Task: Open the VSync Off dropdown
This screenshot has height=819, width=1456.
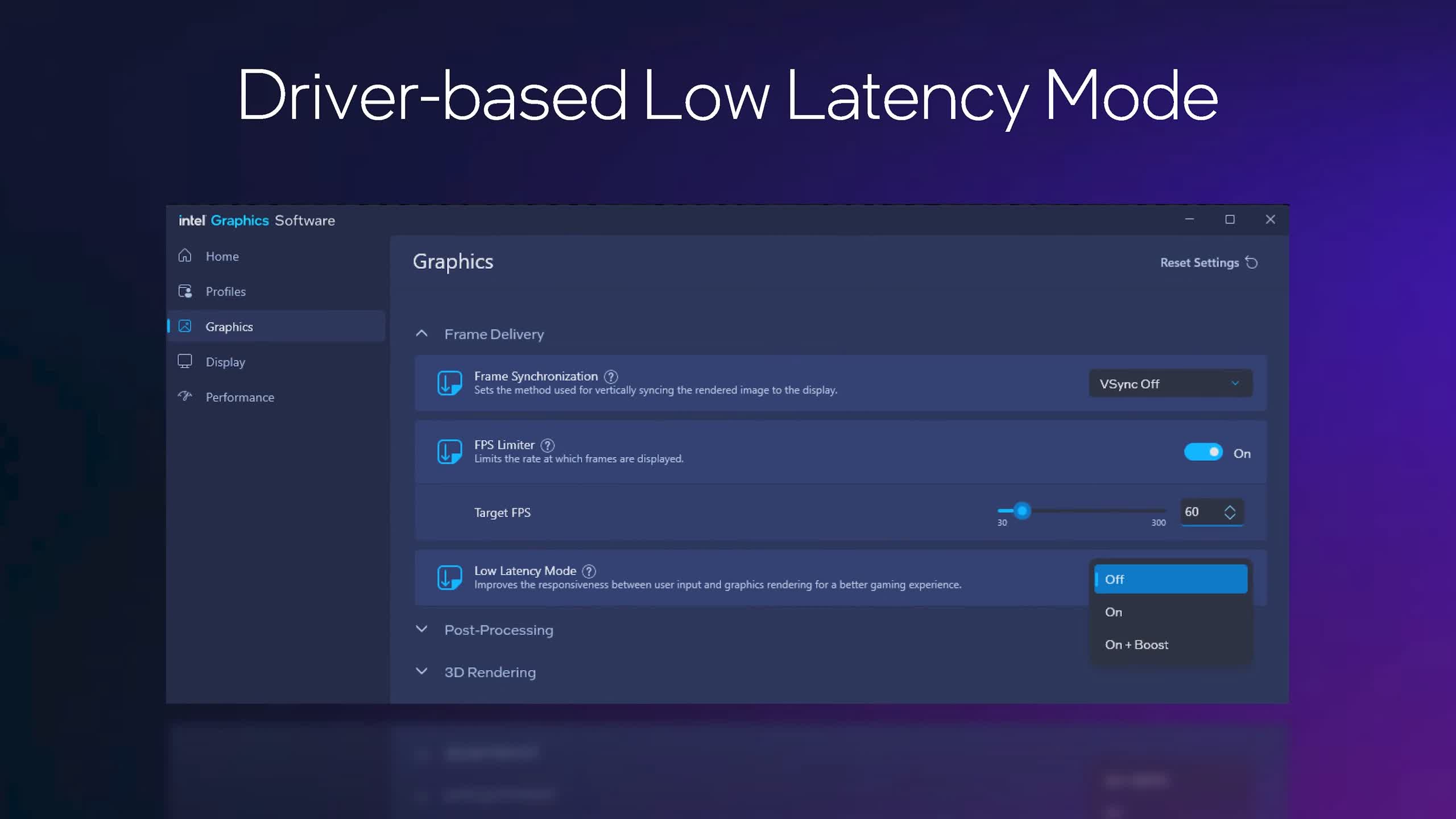Action: tap(1170, 384)
